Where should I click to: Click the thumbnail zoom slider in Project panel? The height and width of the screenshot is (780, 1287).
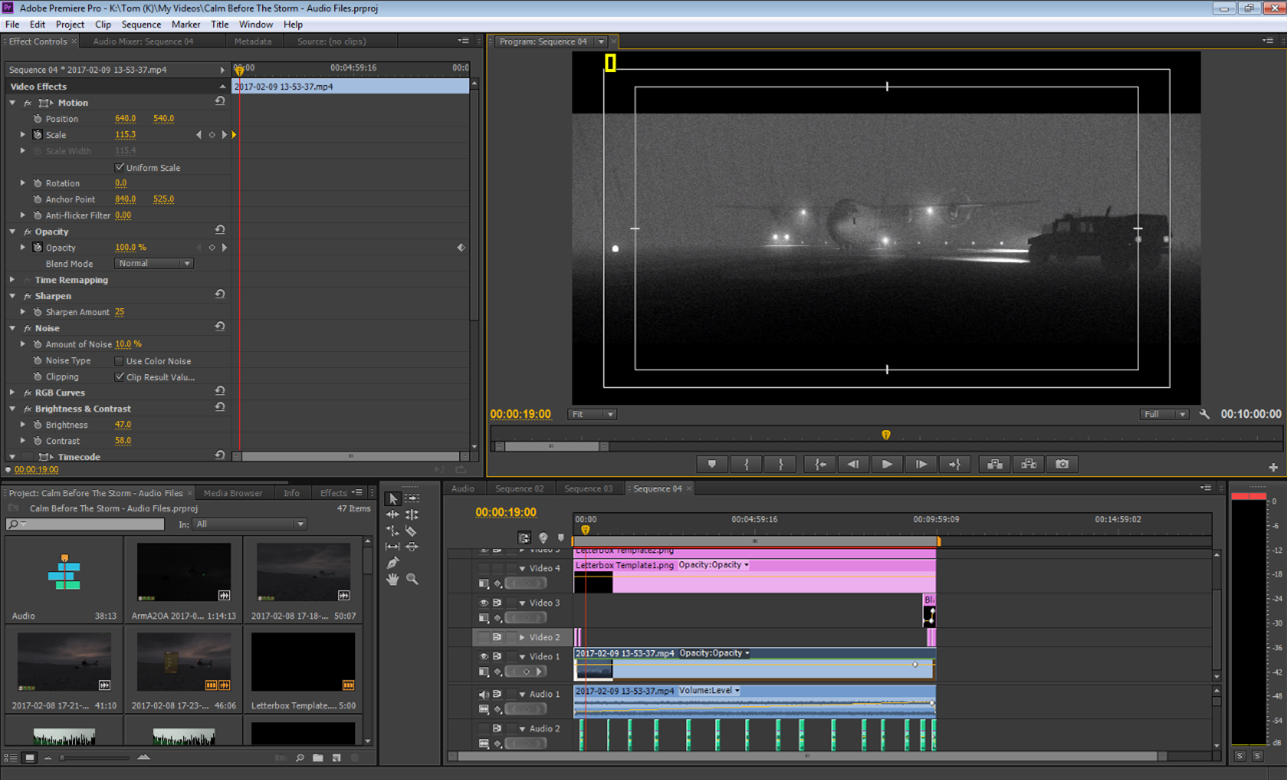point(64,758)
